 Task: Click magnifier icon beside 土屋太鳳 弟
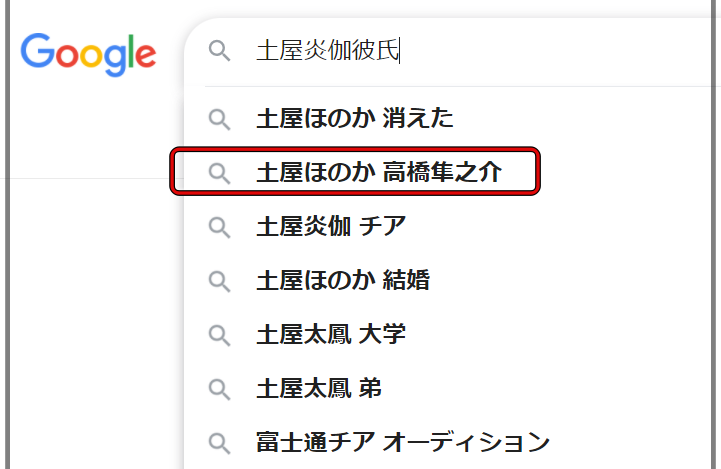(219, 389)
